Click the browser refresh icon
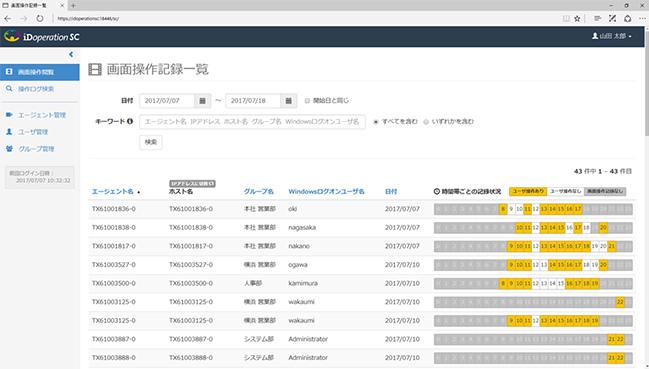 [40, 19]
